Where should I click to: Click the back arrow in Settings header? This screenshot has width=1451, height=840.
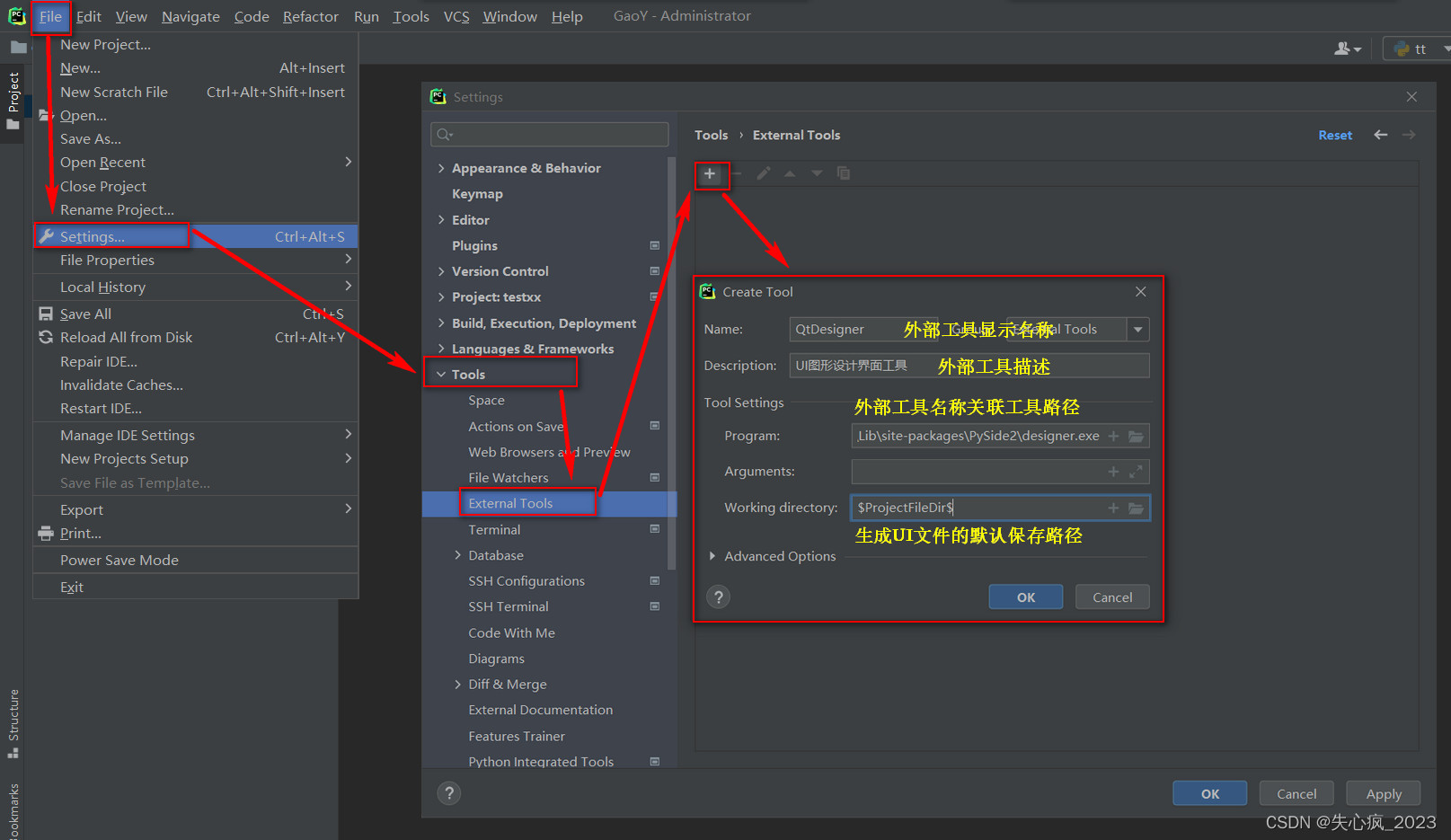1381,135
